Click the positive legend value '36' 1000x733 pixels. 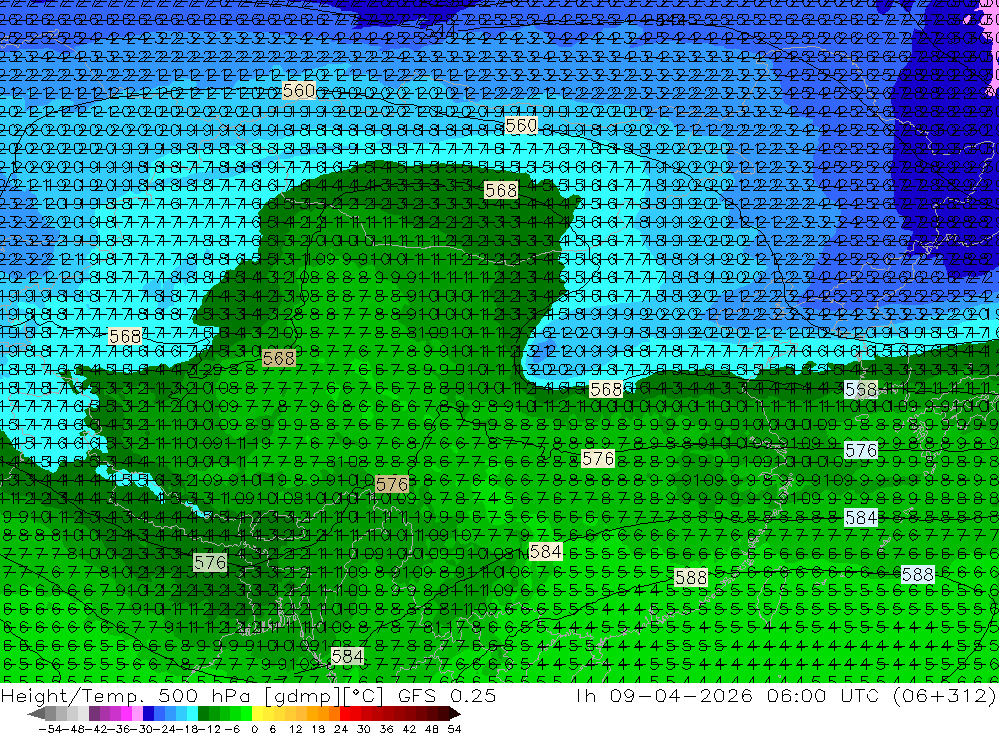pyautogui.click(x=386, y=729)
